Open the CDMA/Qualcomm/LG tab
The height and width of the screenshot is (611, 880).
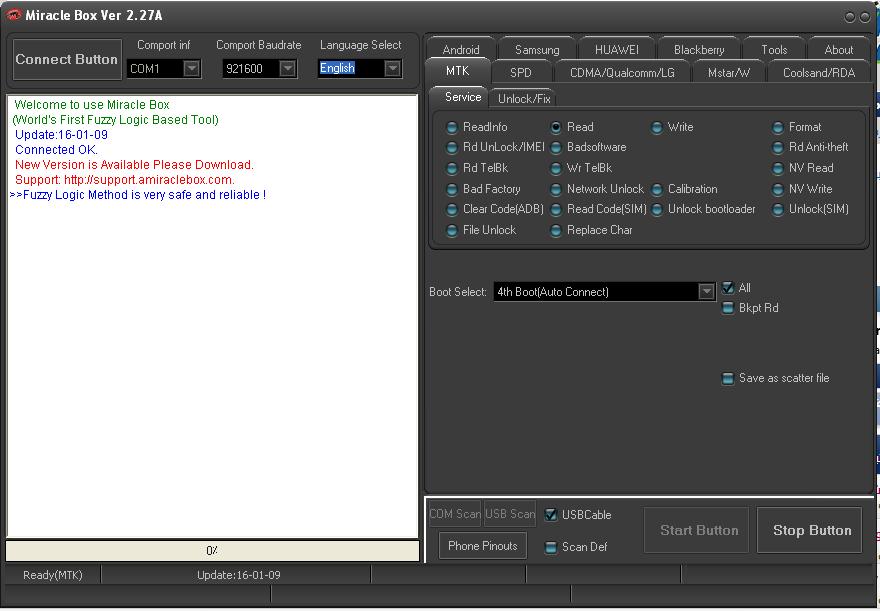pyautogui.click(x=622, y=72)
